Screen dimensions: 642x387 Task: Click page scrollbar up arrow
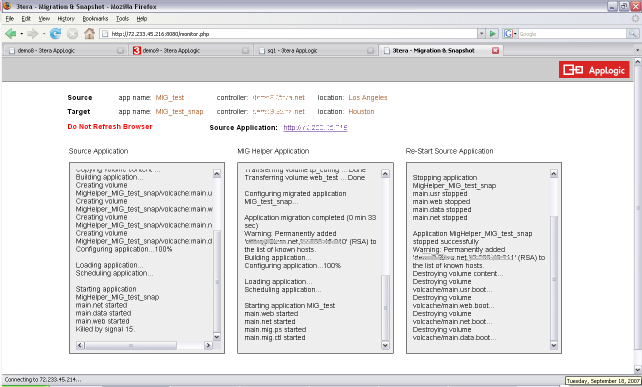pyautogui.click(x=637, y=61)
